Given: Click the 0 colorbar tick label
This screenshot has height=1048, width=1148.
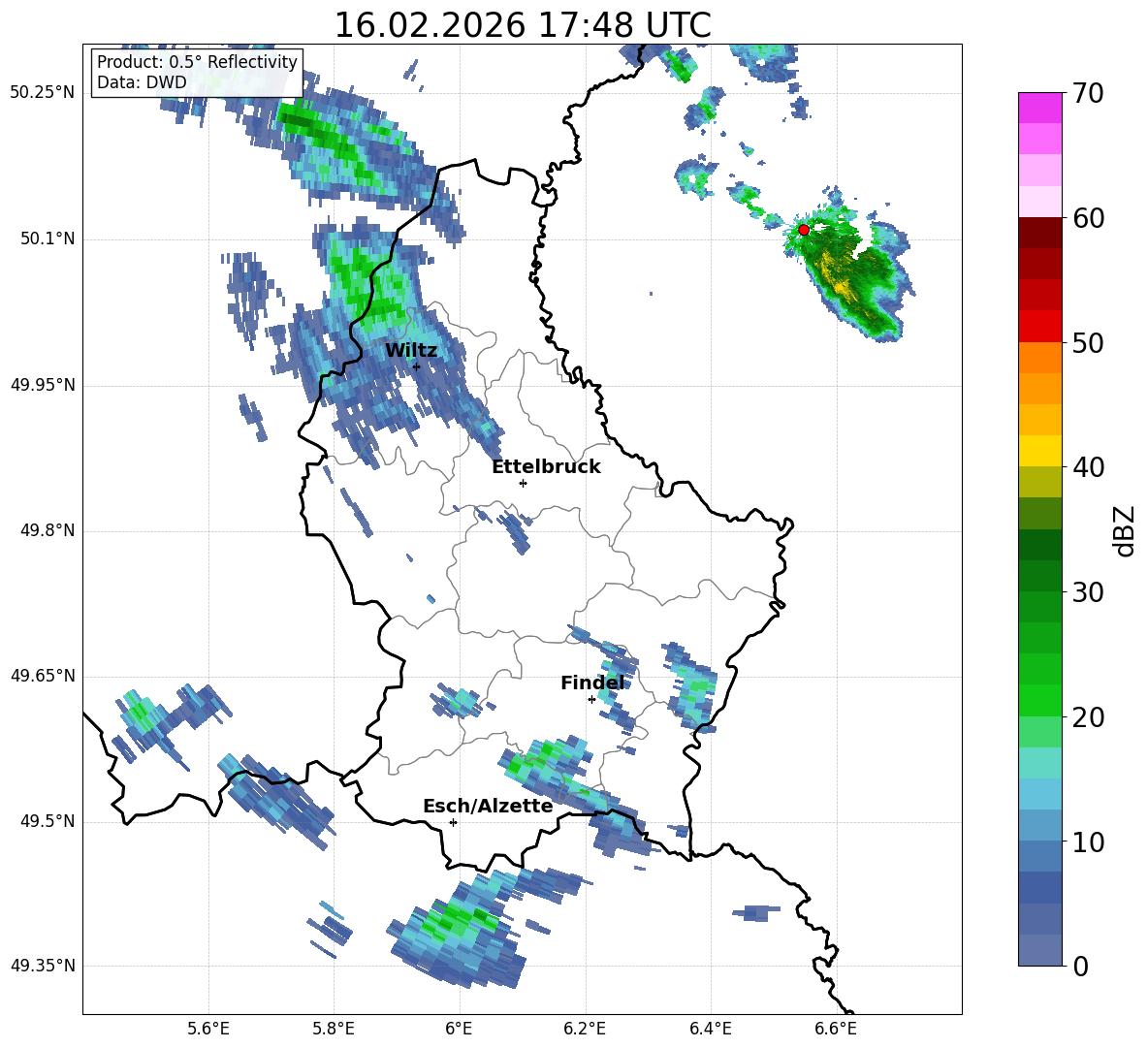Looking at the screenshot, I should pos(1081,966).
